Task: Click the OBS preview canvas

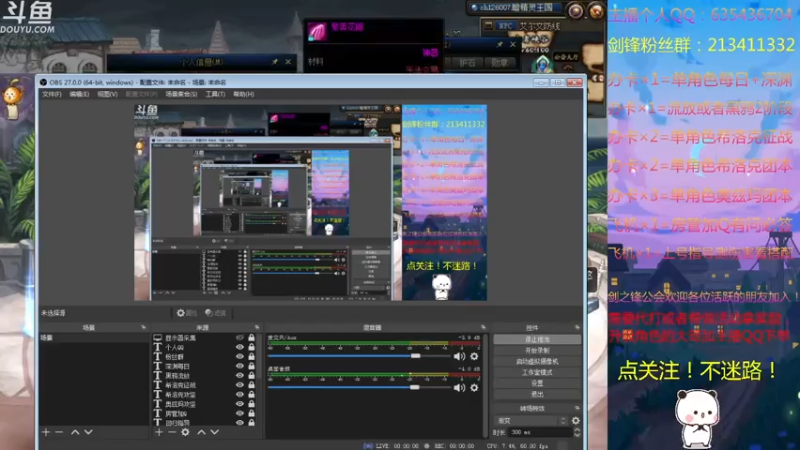Action: (x=310, y=203)
